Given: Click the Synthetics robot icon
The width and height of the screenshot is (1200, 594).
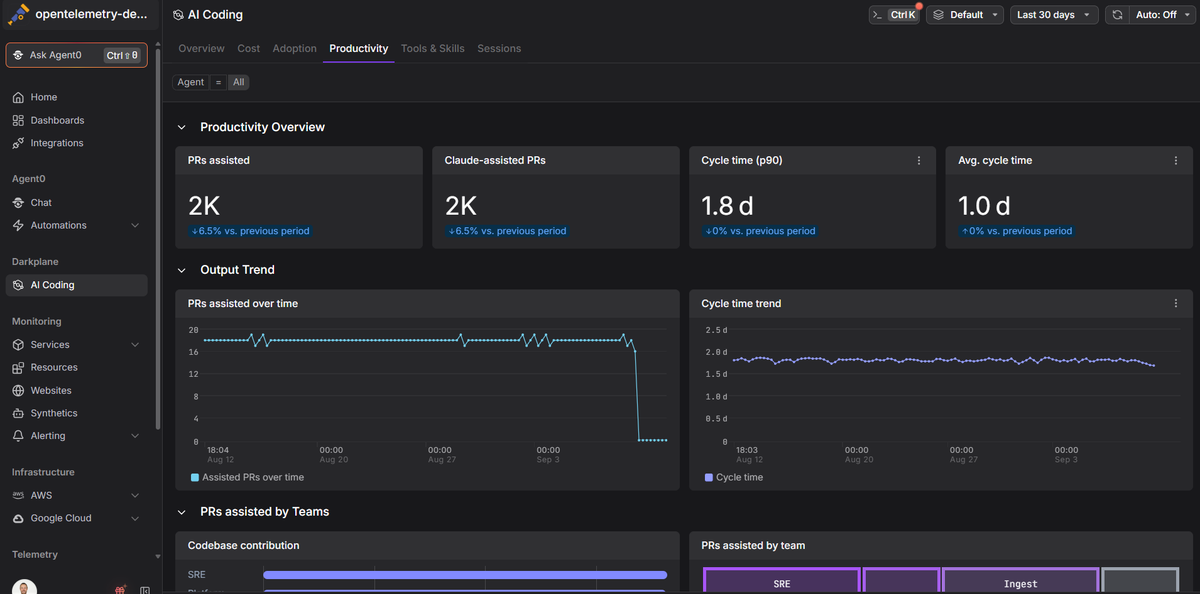Looking at the screenshot, I should [18, 413].
